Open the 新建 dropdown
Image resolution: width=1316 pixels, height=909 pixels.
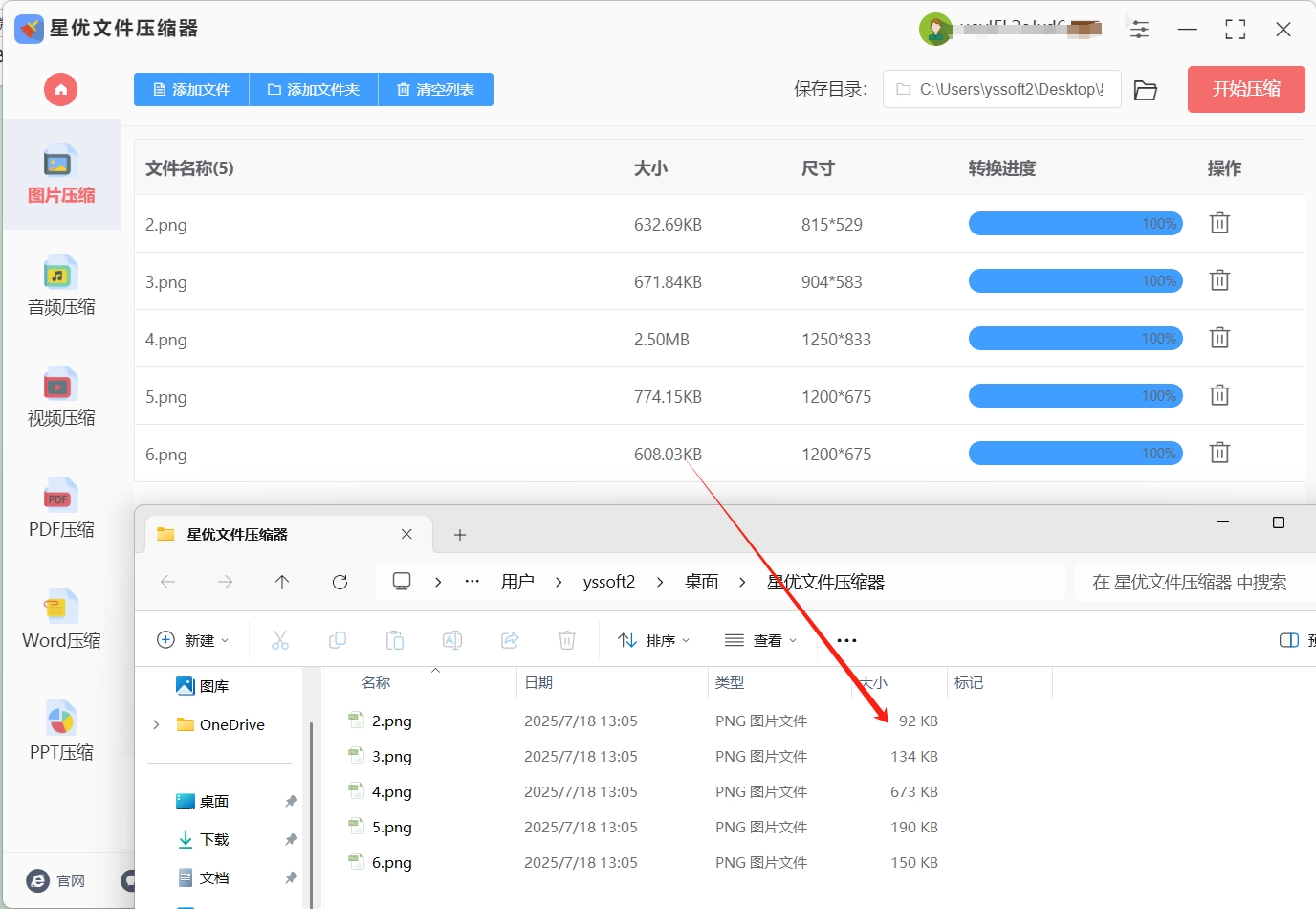(193, 640)
